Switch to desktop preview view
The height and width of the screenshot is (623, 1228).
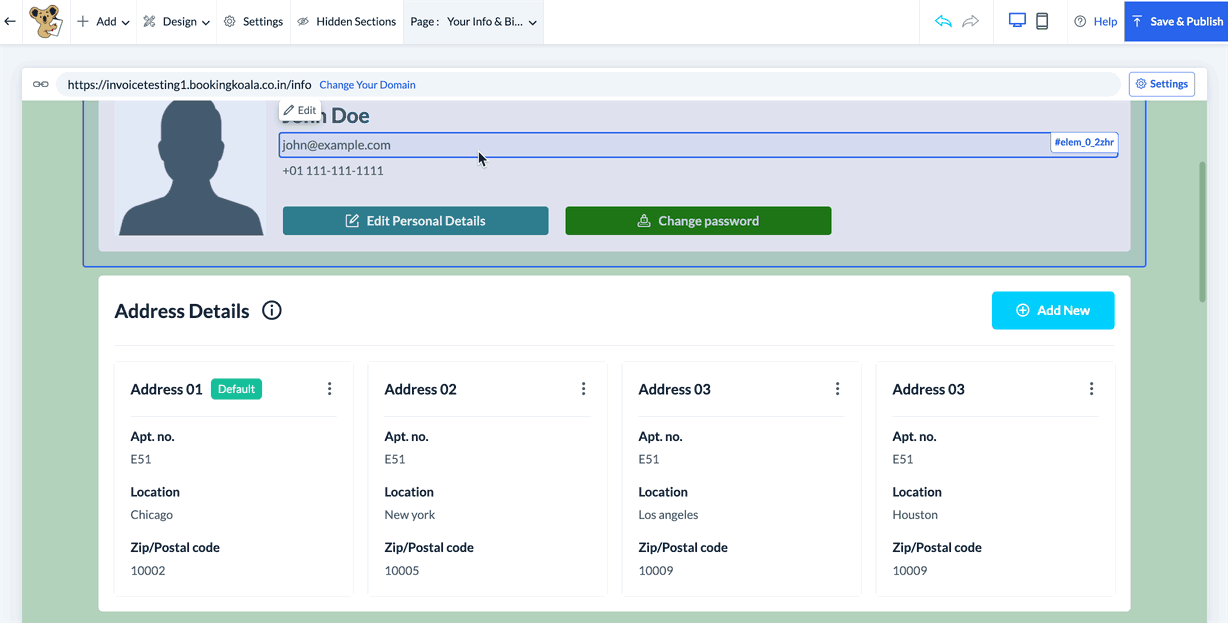(x=1017, y=21)
